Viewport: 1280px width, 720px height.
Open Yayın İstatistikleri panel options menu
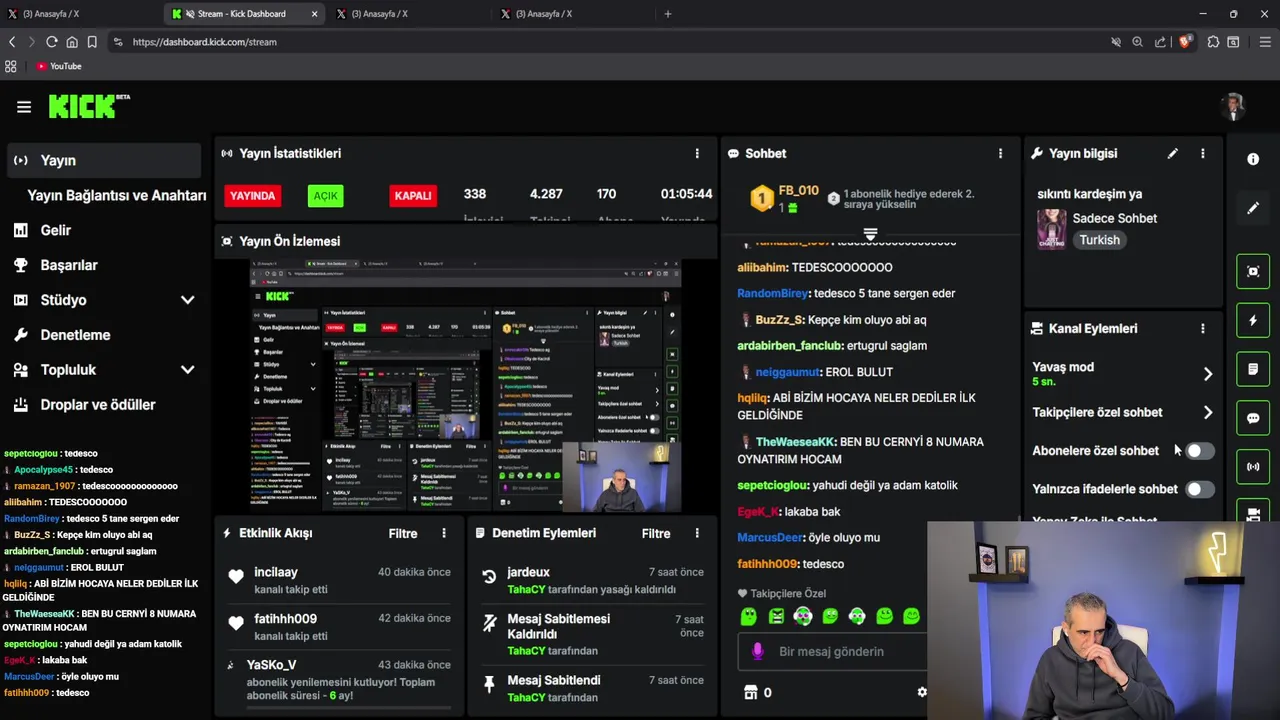[697, 154]
